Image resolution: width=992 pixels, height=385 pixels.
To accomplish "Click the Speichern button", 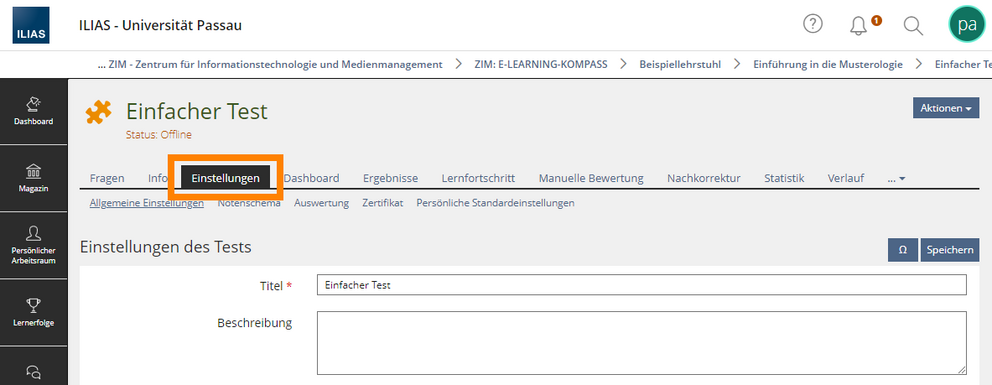I will pos(950,250).
